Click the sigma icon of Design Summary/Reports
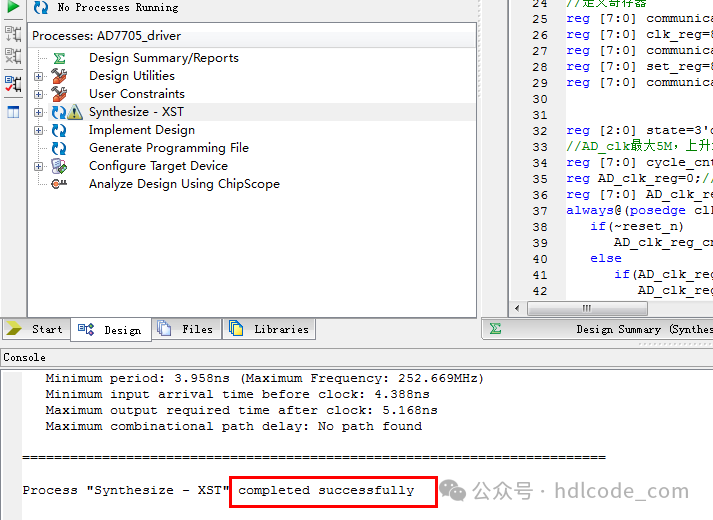This screenshot has height=520, width=713. pos(59,58)
